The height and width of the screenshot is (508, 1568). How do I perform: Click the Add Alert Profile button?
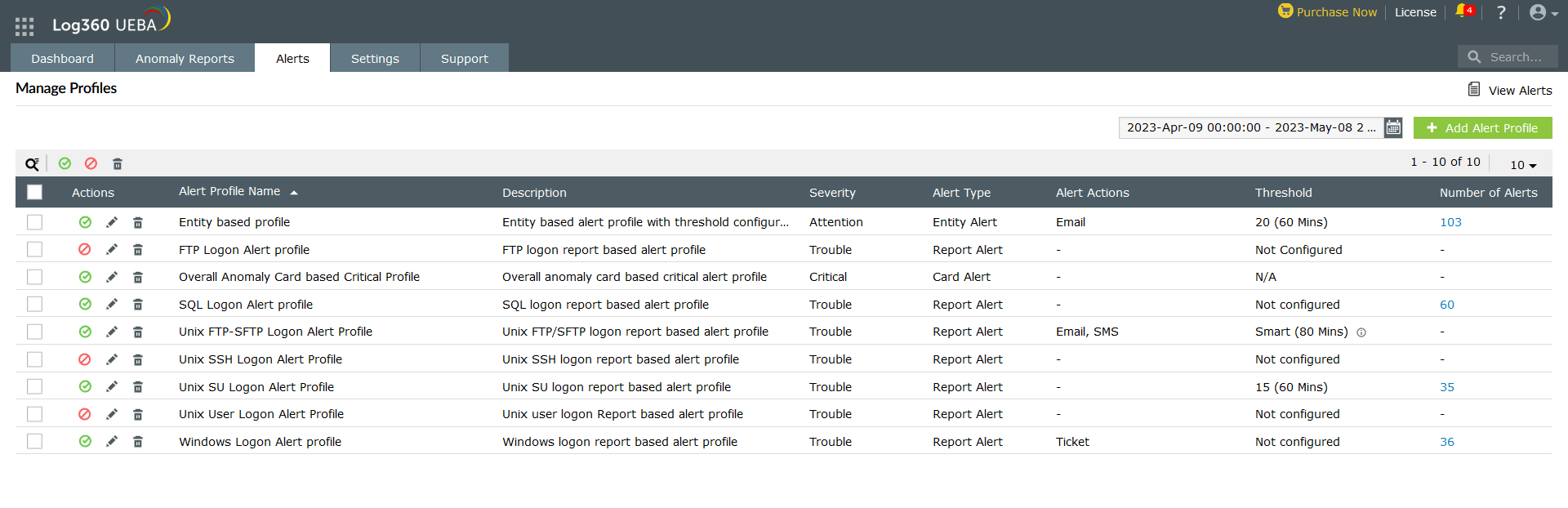(1482, 127)
